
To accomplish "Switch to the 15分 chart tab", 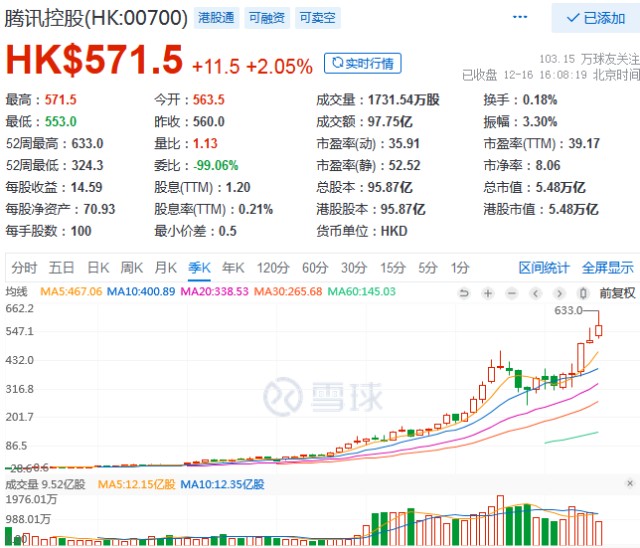I will point(393,268).
